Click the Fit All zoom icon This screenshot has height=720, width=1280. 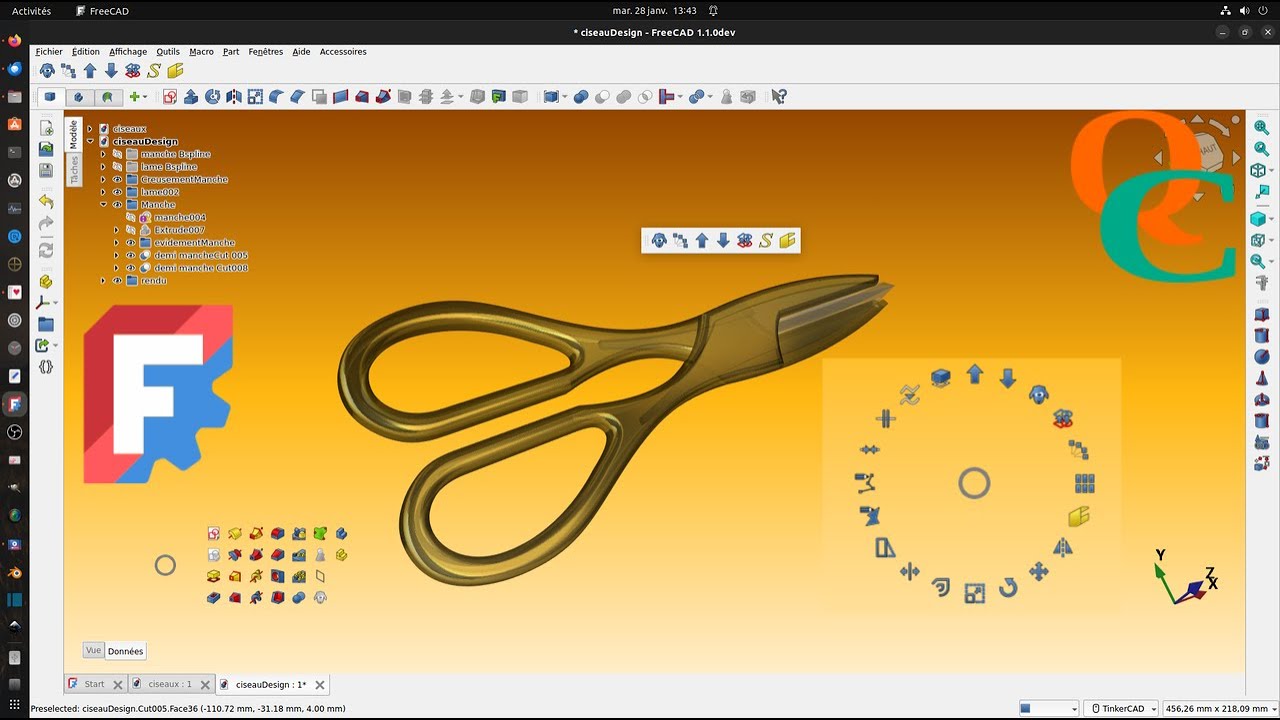click(1261, 127)
